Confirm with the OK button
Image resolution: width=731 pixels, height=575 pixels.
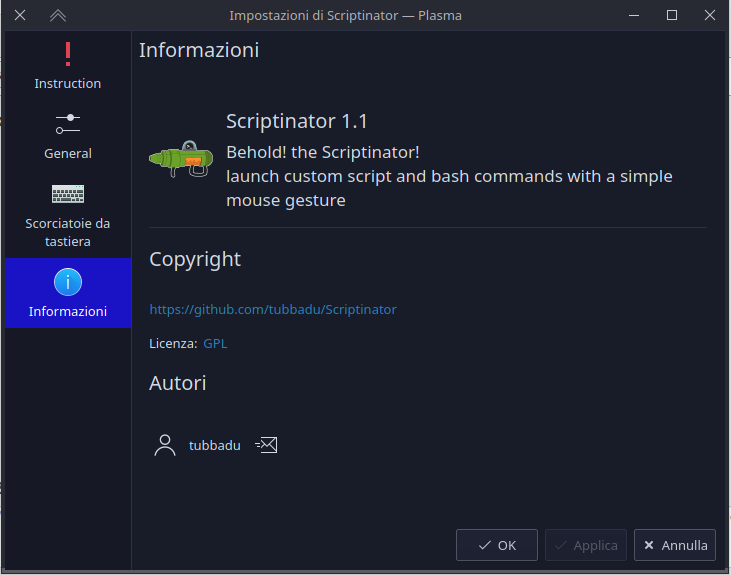497,545
